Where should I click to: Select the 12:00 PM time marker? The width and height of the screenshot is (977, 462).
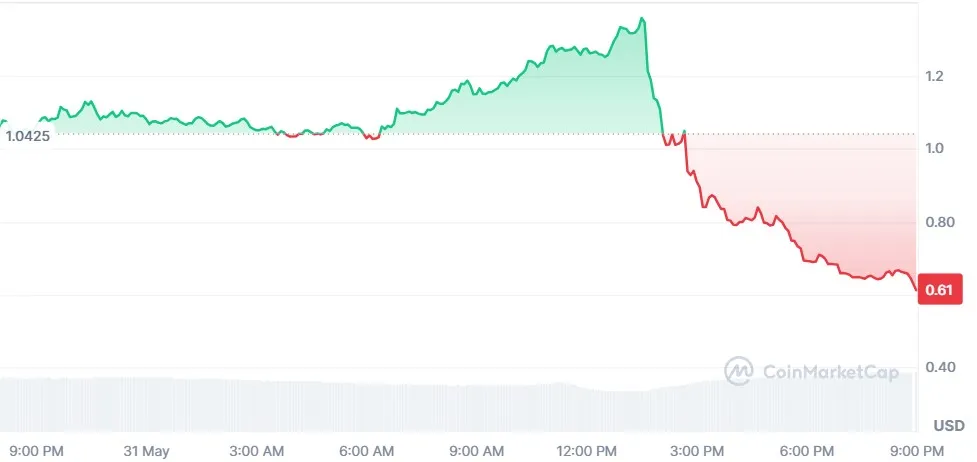pyautogui.click(x=587, y=451)
